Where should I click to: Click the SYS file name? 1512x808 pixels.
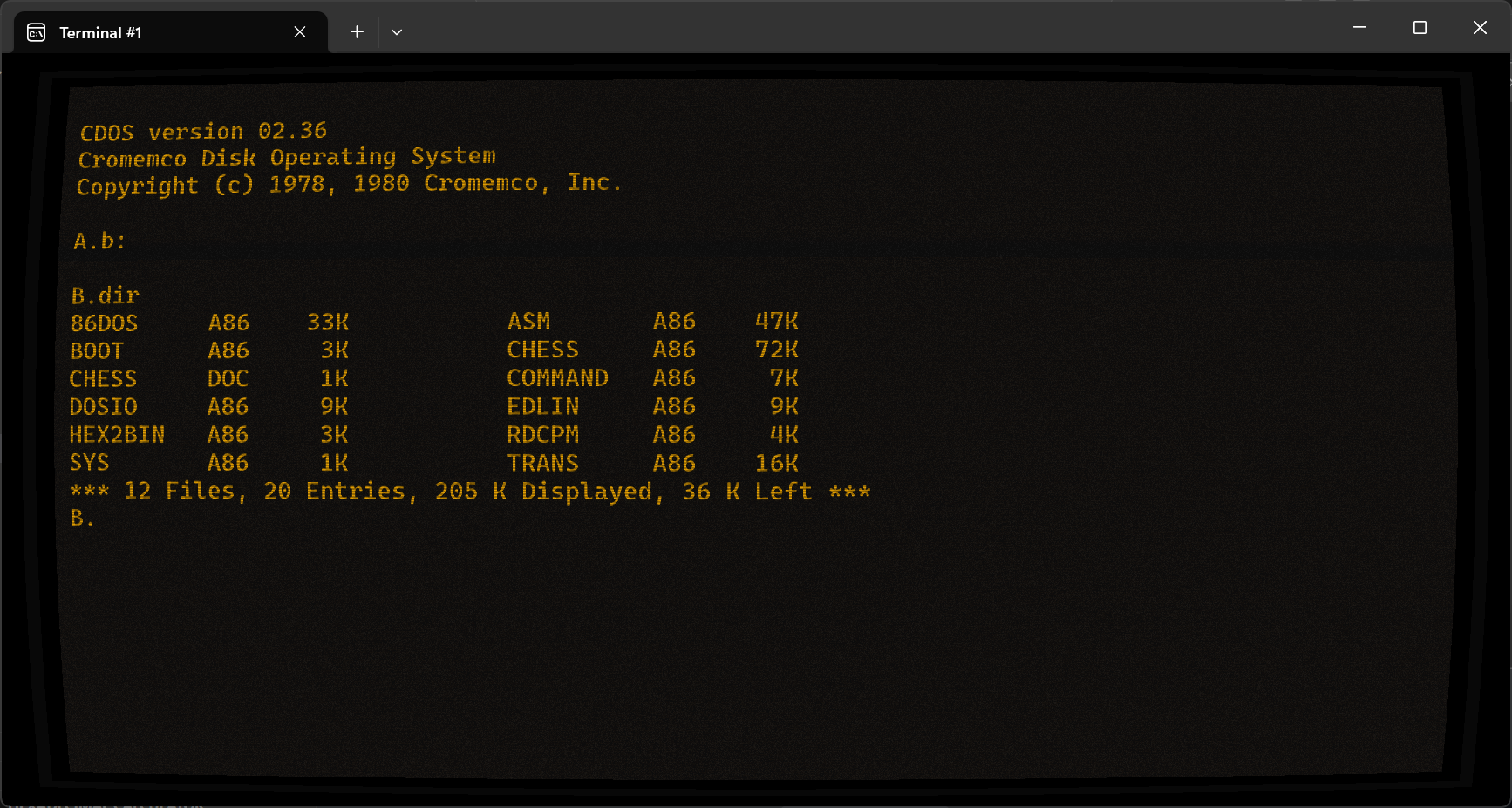pyautogui.click(x=89, y=462)
